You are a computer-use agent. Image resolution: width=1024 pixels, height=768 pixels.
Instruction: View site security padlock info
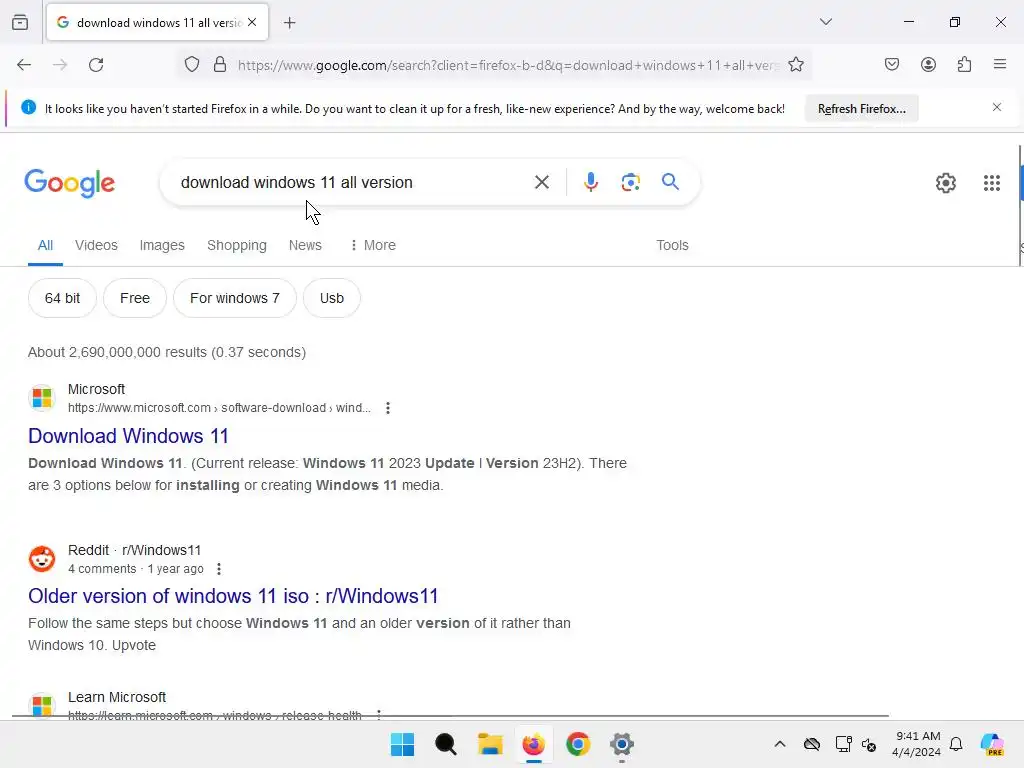220,65
